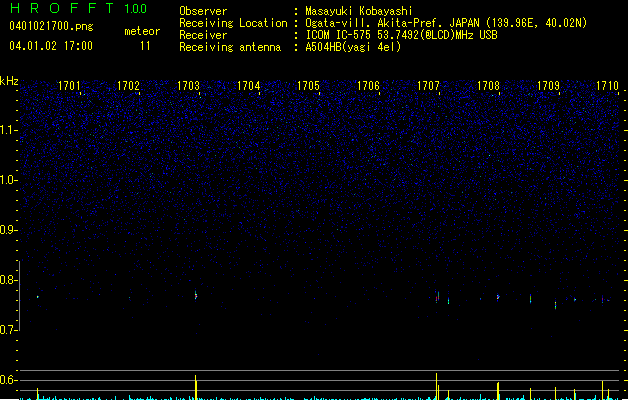Select the 1710 time label
The width and height of the screenshot is (629, 400).
pos(607,86)
